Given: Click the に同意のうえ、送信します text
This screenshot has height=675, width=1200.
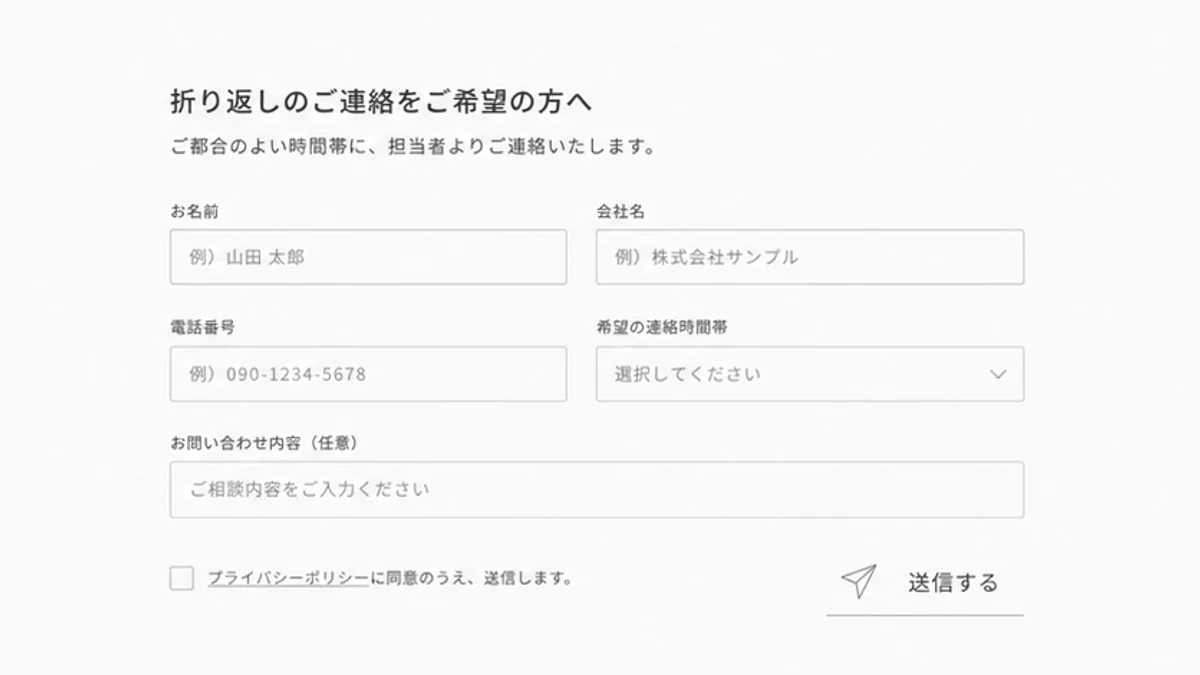Looking at the screenshot, I should coord(471,578).
